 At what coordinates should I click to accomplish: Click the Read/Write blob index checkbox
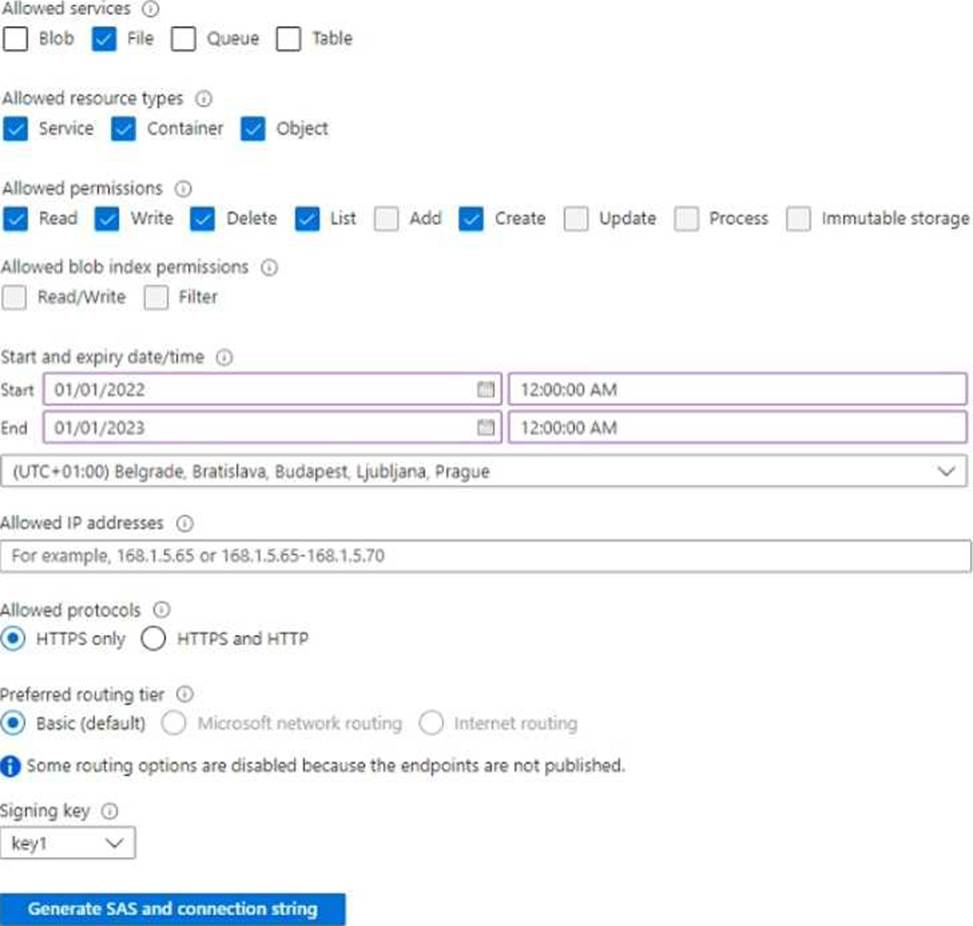(x=14, y=297)
